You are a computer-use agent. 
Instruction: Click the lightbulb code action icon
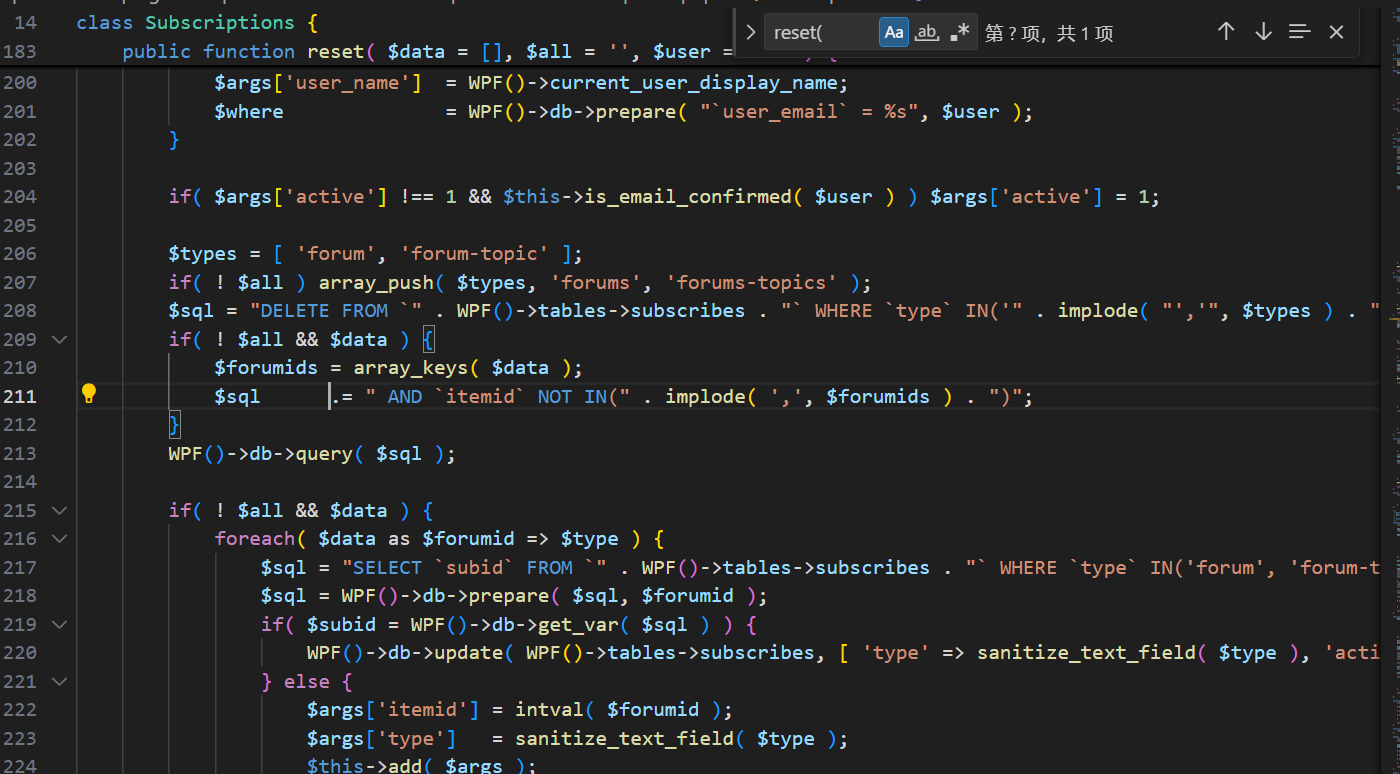click(x=89, y=393)
